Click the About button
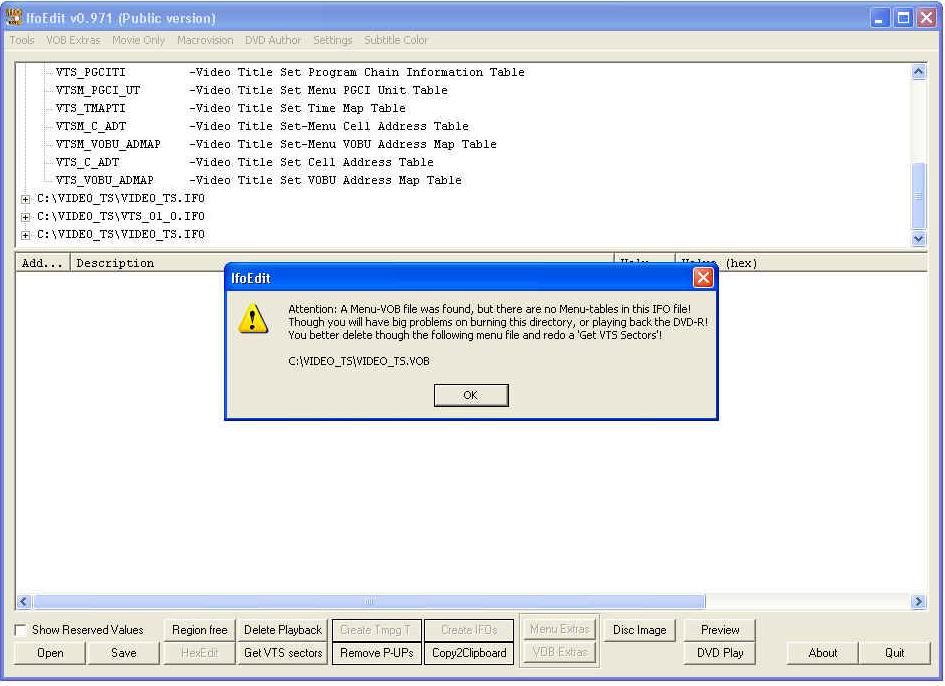This screenshot has width=945, height=686. click(x=823, y=653)
